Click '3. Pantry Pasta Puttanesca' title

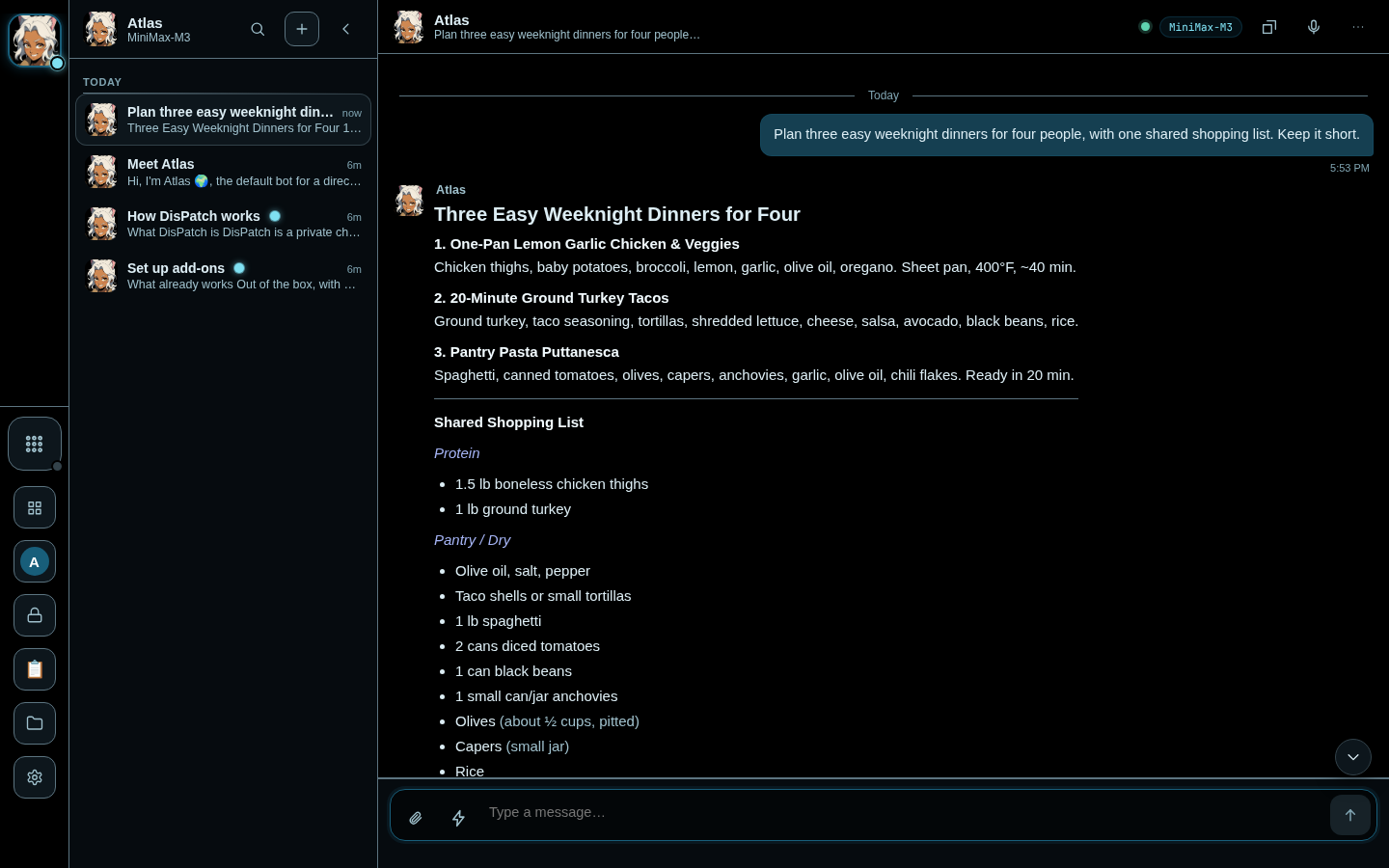pyautogui.click(x=527, y=352)
